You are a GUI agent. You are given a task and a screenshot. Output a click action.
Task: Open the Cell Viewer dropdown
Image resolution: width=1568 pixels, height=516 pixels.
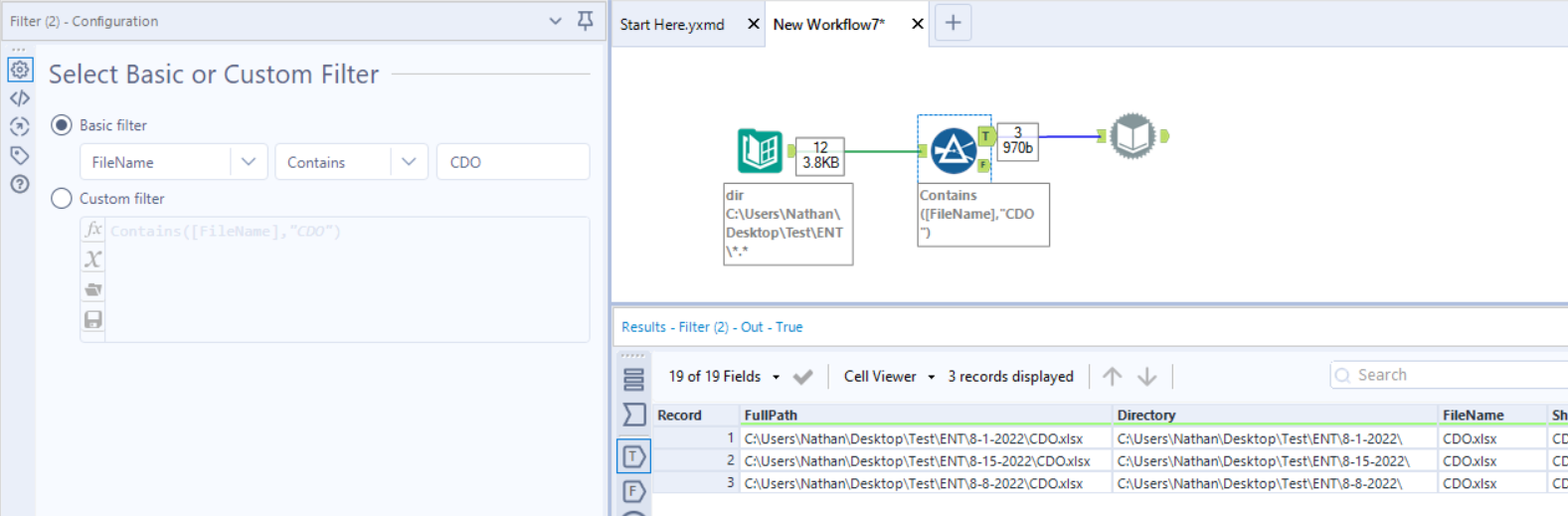pyautogui.click(x=931, y=377)
